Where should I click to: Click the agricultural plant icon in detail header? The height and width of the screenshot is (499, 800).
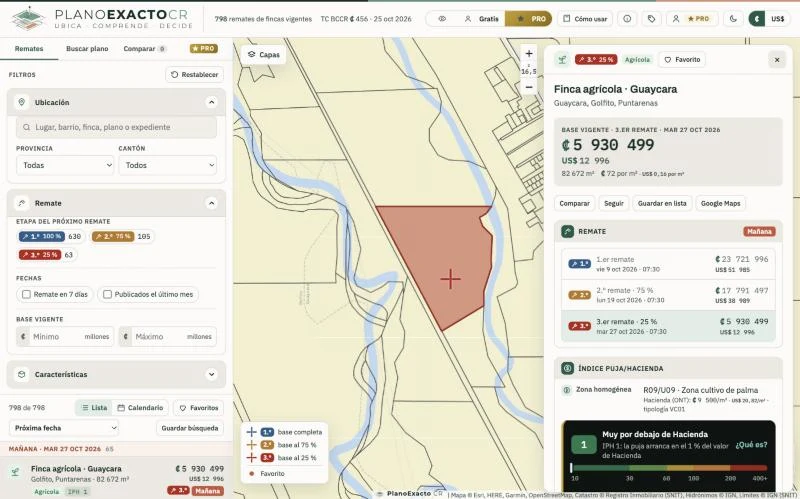tap(562, 60)
